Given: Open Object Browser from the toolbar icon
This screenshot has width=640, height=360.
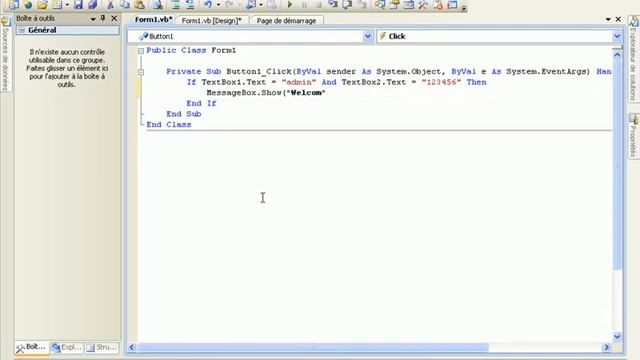Looking at the screenshot, I should (408, 4).
